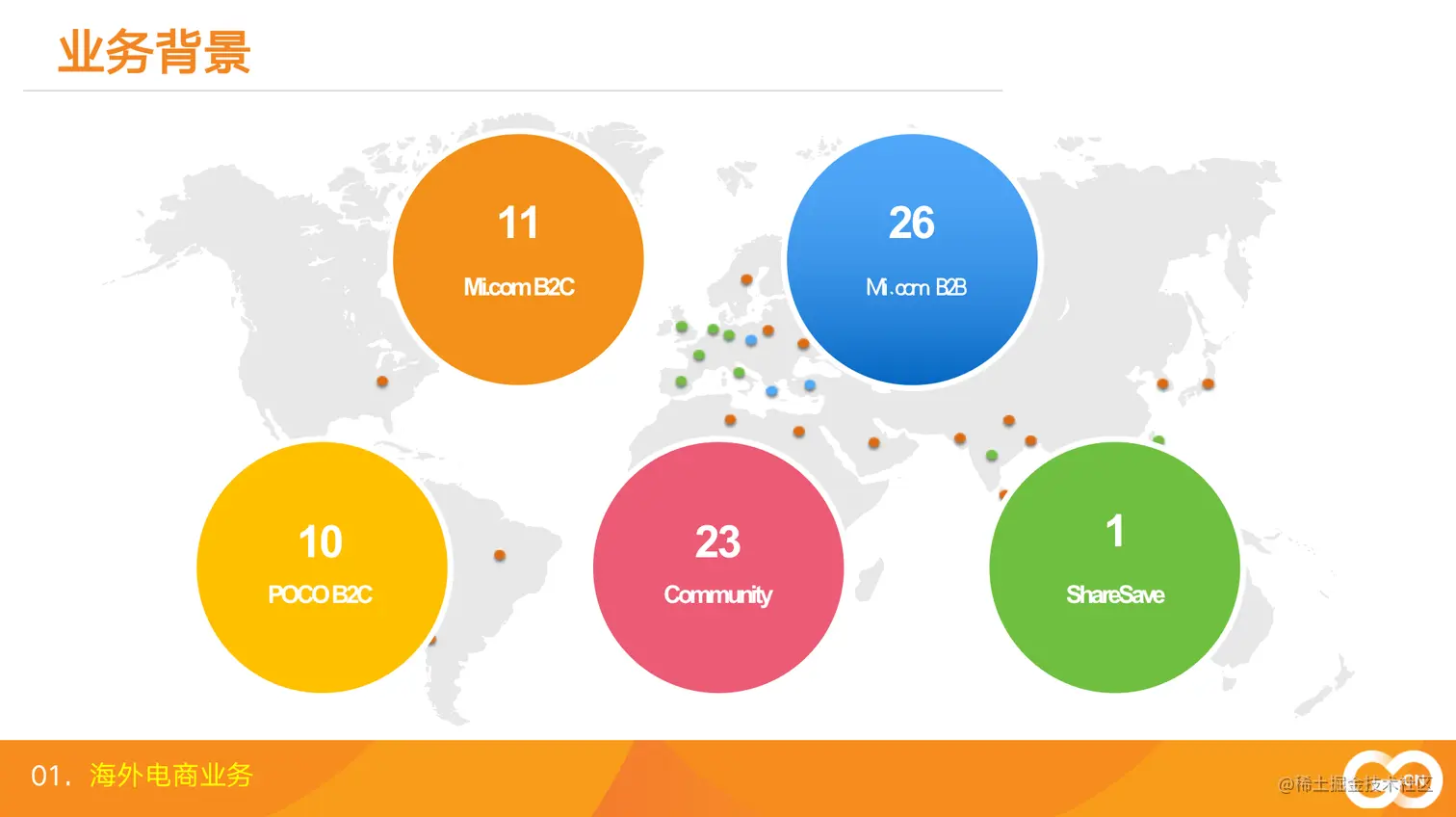Click the blue Mi.com B2B circle
Image resolution: width=1456 pixels, height=817 pixels.
click(912, 259)
